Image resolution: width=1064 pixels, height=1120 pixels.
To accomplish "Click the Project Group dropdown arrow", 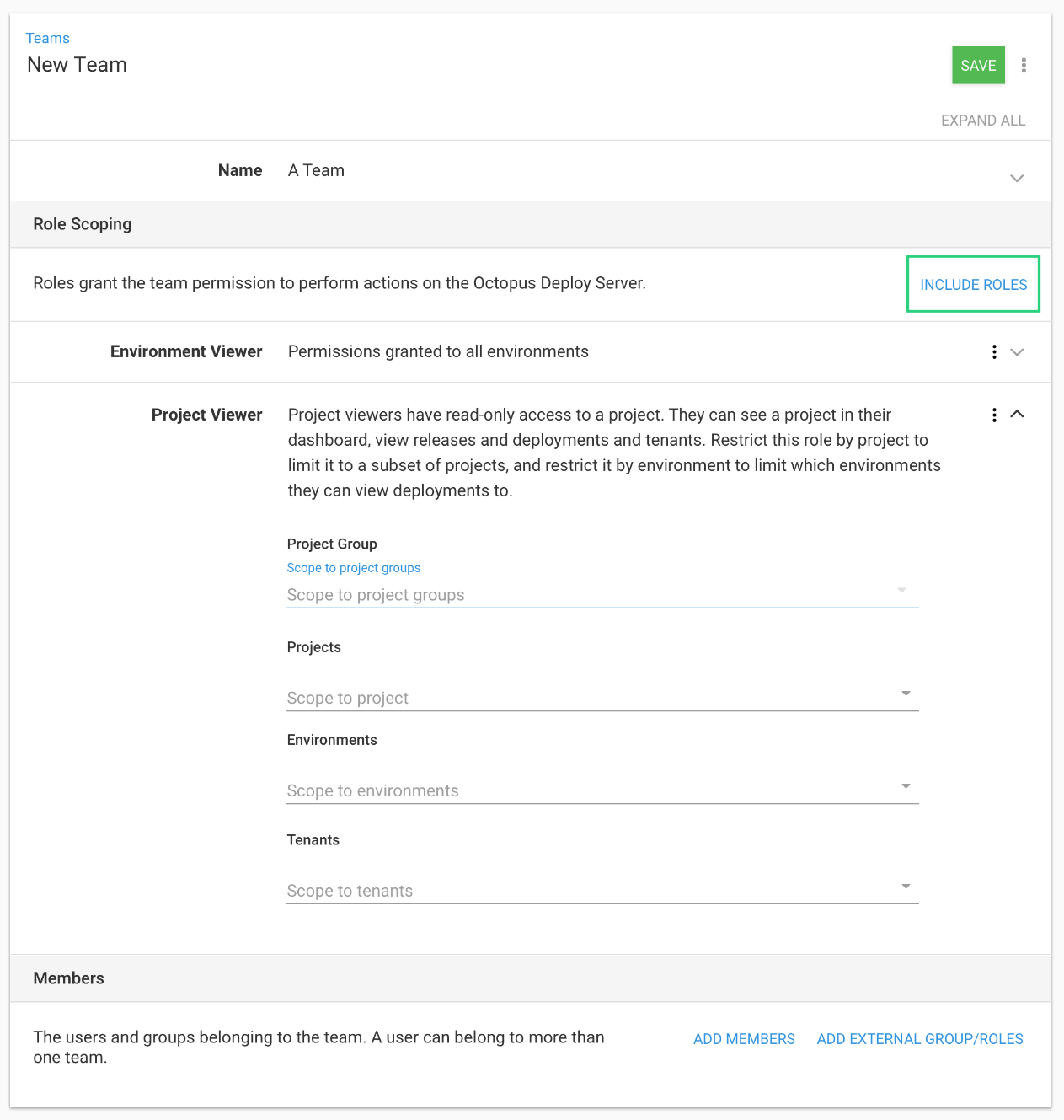I will [x=902, y=590].
